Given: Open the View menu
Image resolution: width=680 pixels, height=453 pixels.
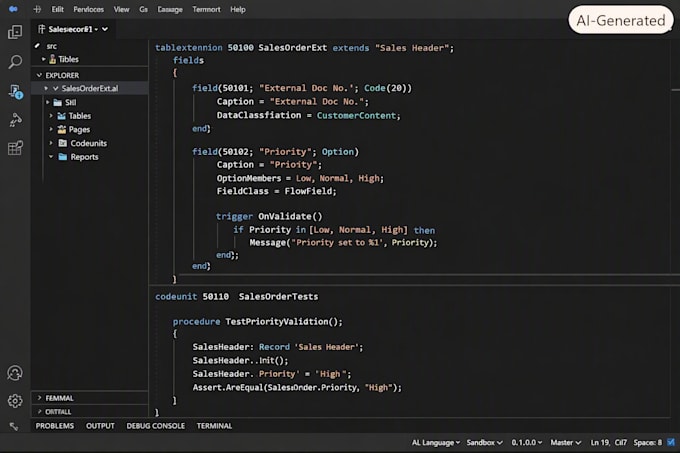Looking at the screenshot, I should pos(121,9).
